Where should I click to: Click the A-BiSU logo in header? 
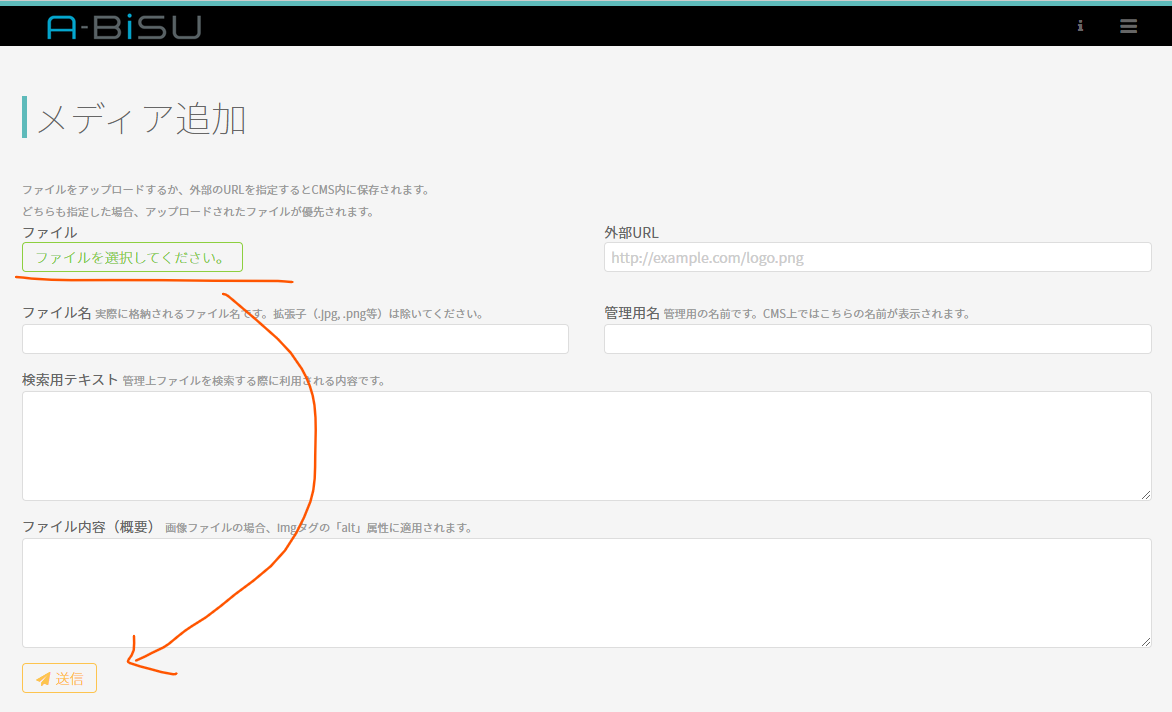coord(124,27)
